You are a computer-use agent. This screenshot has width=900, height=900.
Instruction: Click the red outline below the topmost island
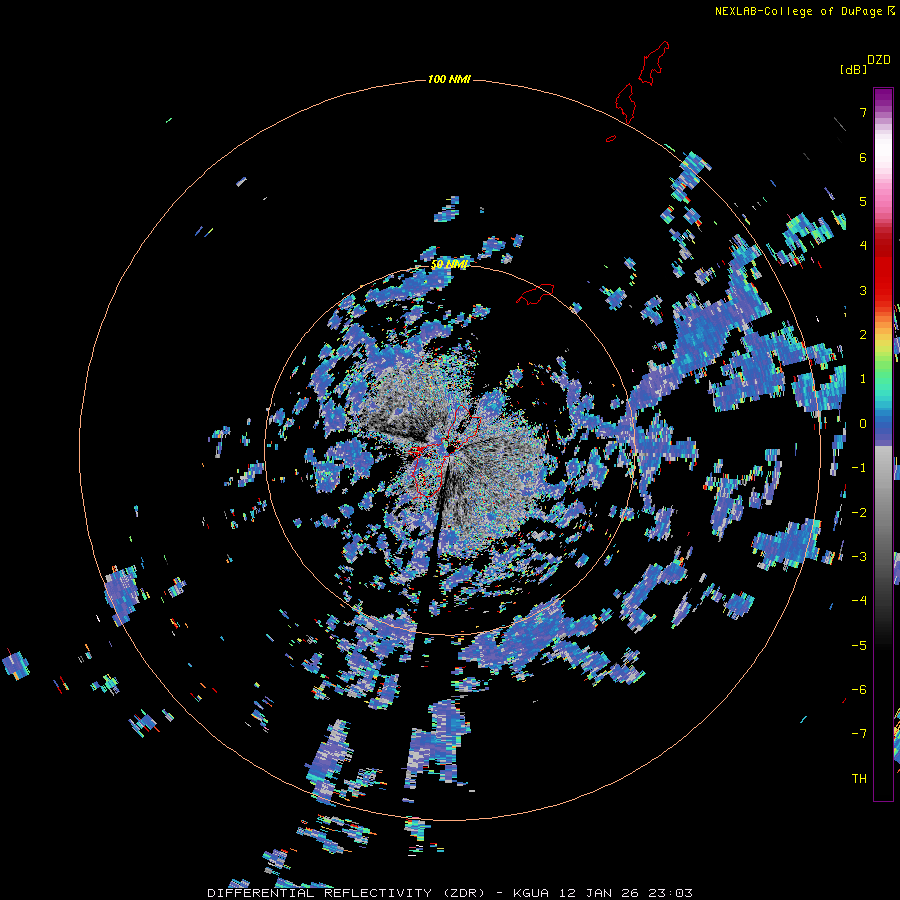pyautogui.click(x=625, y=103)
